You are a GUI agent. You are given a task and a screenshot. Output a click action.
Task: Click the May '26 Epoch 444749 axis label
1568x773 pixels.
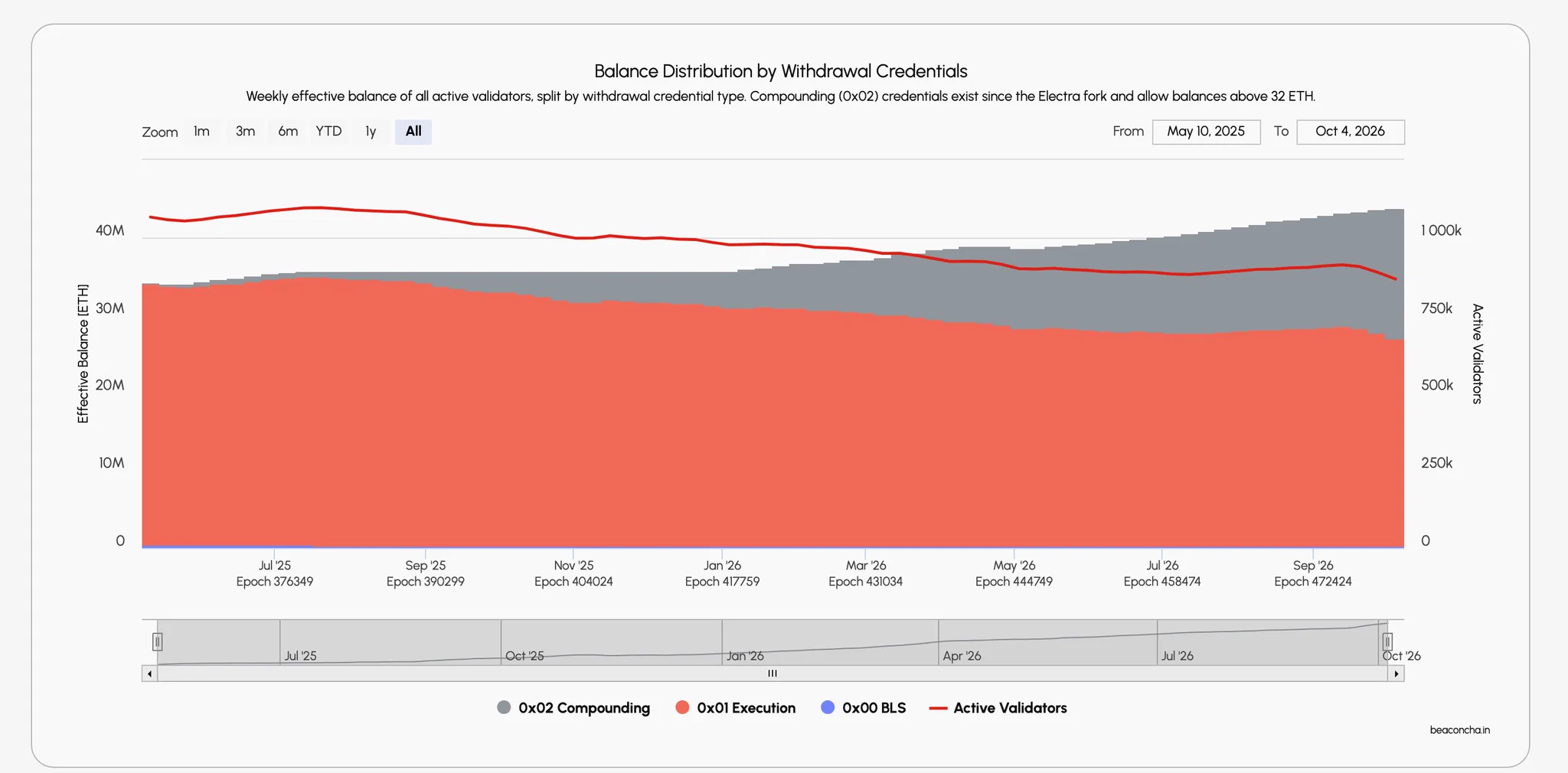click(1014, 573)
